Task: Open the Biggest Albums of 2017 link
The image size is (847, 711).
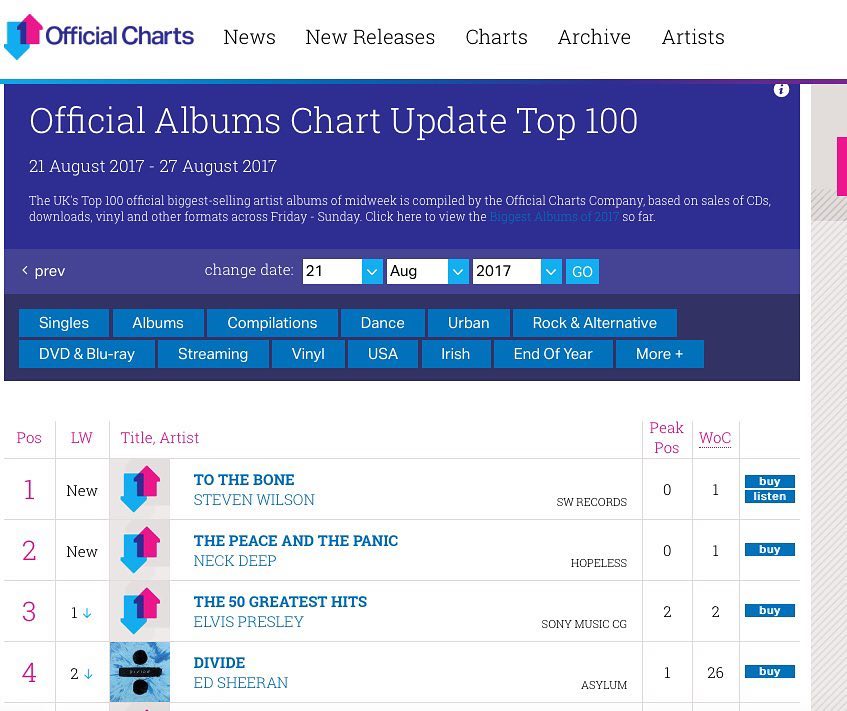Action: pos(554,217)
